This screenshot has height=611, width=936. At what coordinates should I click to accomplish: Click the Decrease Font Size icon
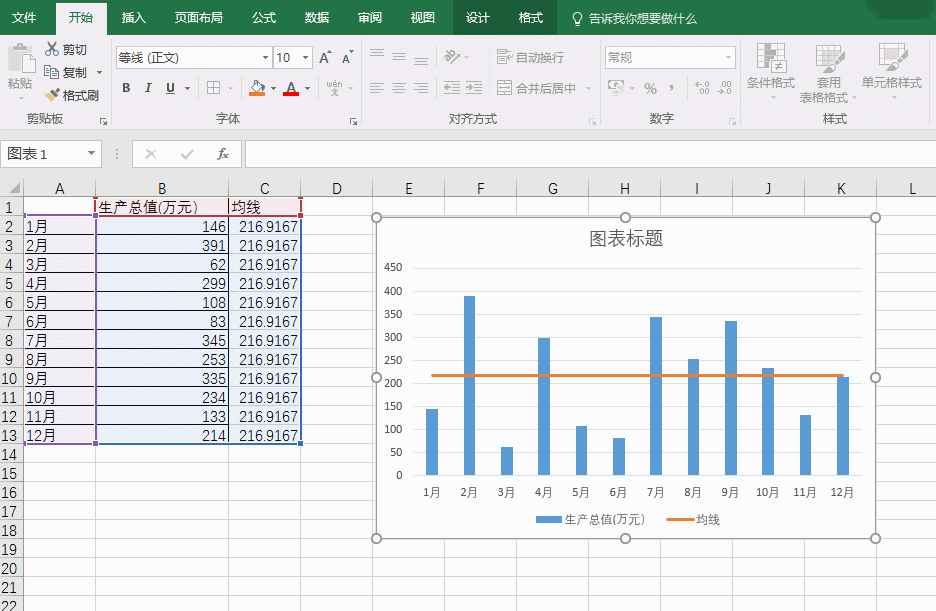[346, 58]
